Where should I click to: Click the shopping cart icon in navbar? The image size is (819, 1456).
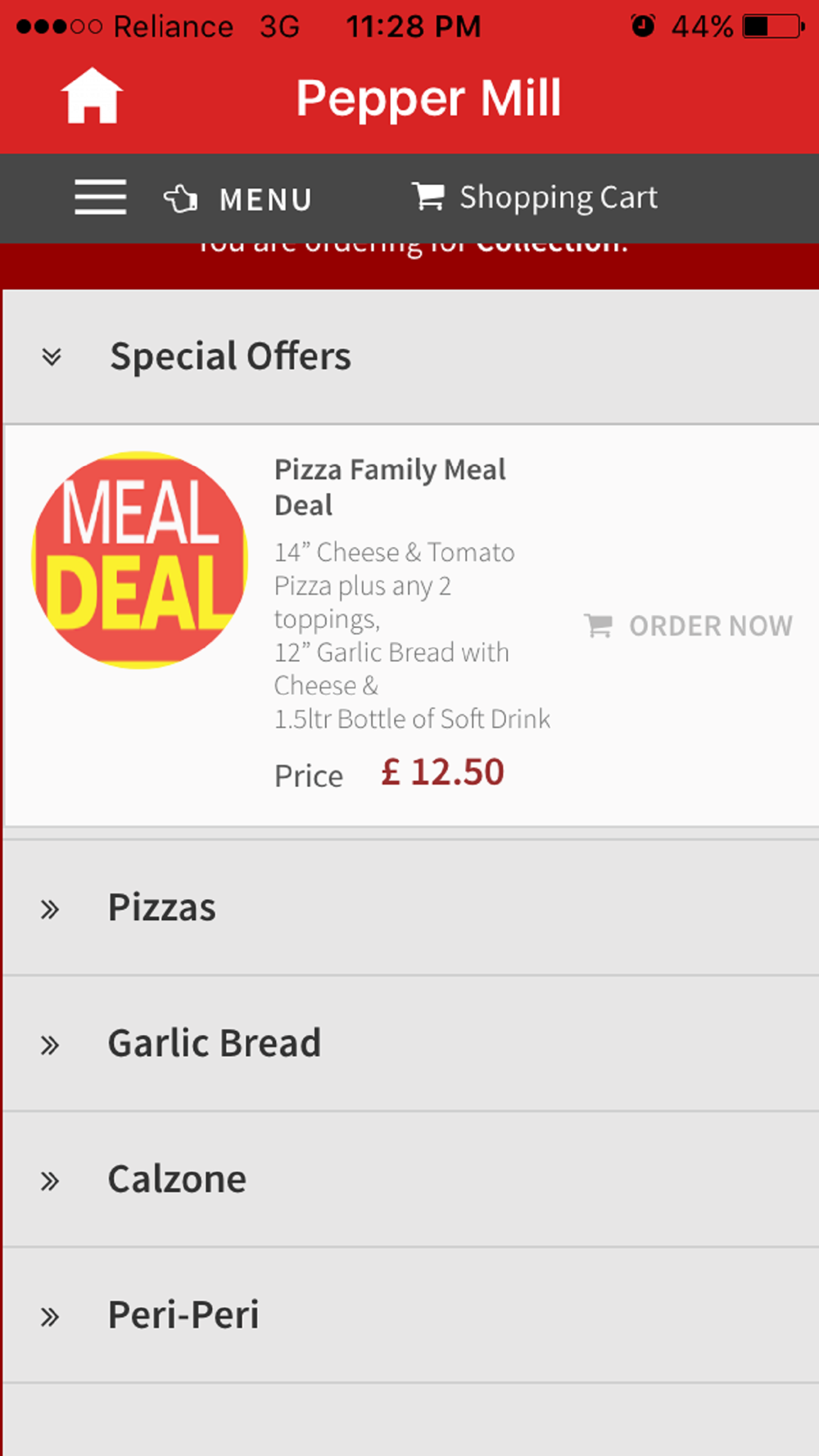(x=428, y=197)
